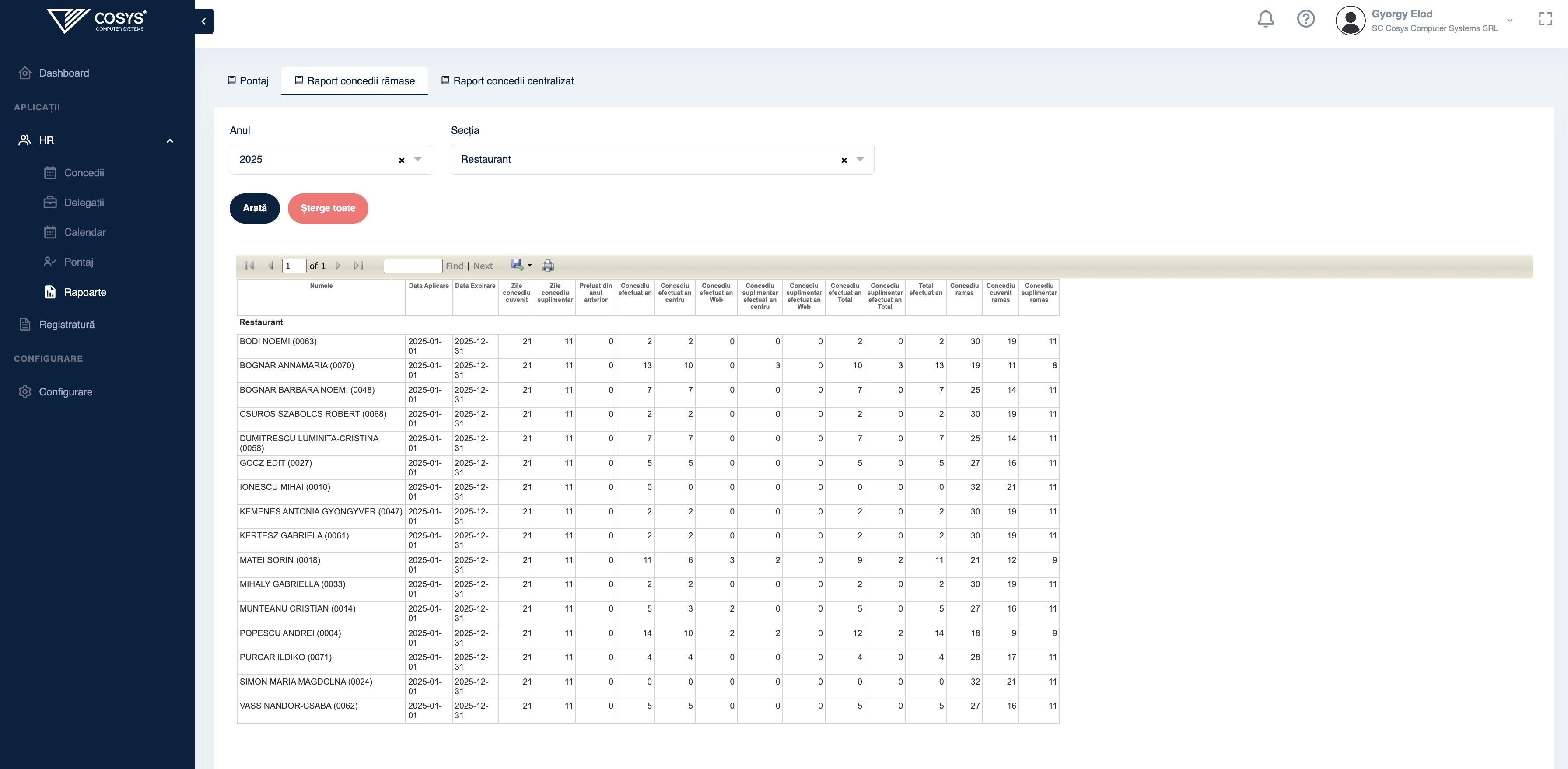The width and height of the screenshot is (1568, 769).
Task: Clear the 2025 year selection
Action: 401,160
